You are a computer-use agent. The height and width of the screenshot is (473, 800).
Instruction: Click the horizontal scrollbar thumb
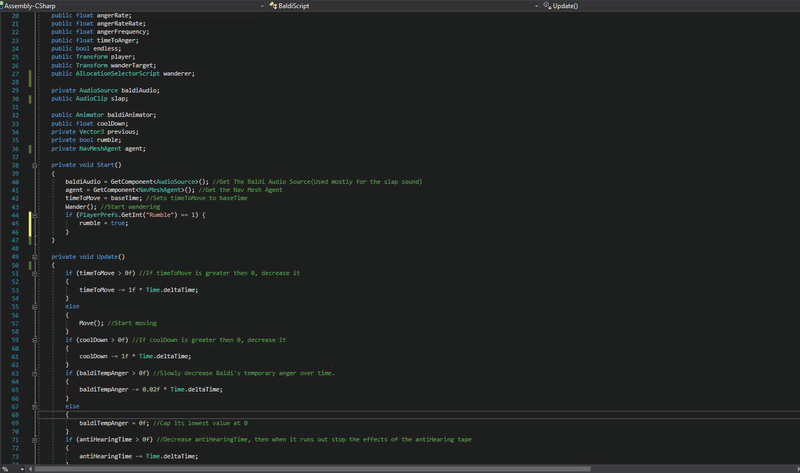312,469
